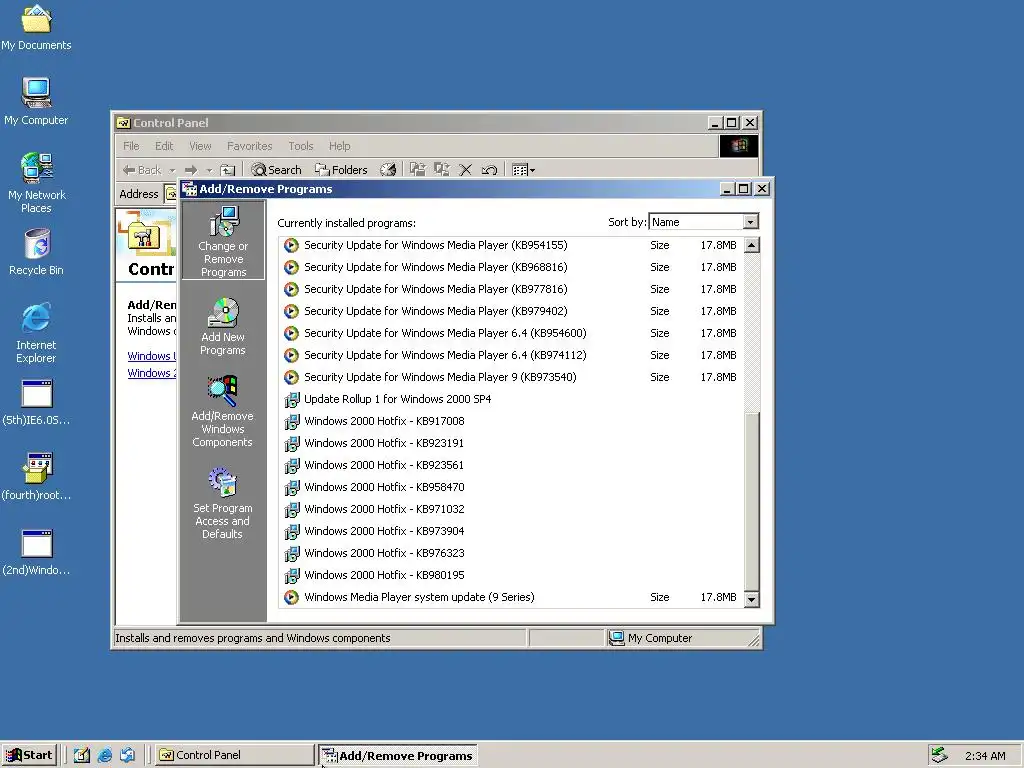1024x768 pixels.
Task: Click scroll down arrow of programs list
Action: [752, 599]
